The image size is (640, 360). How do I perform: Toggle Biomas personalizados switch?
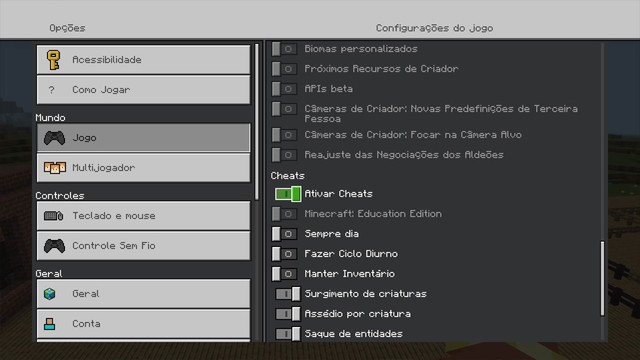(284, 49)
